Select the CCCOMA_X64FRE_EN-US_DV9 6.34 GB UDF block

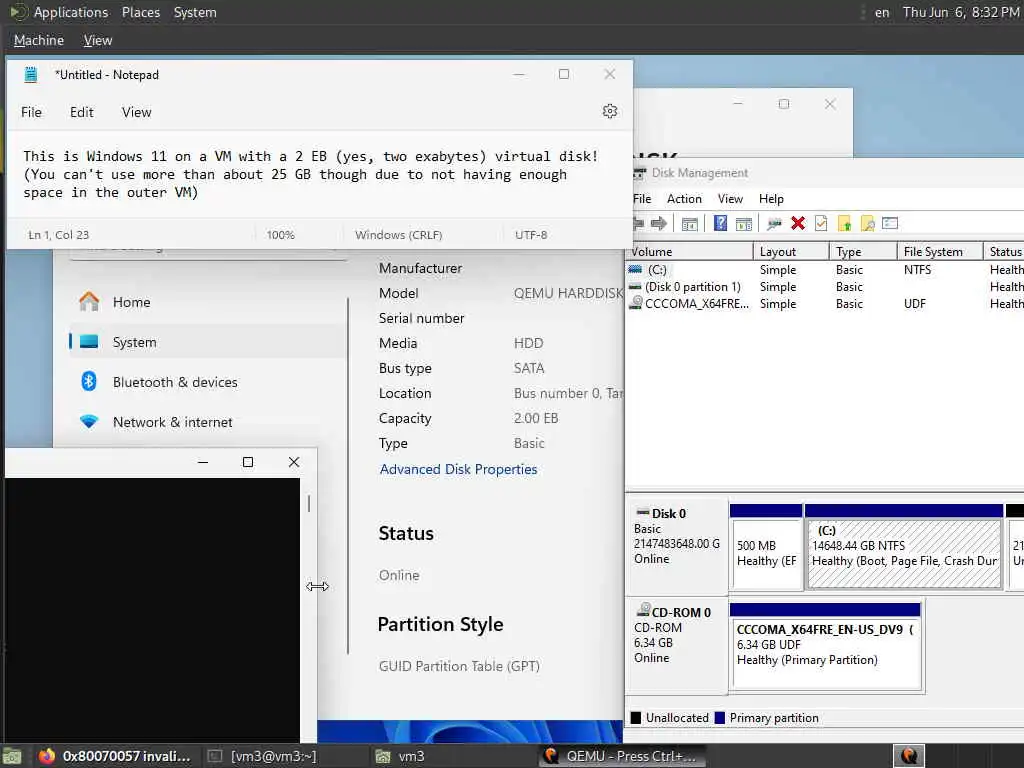(x=825, y=647)
